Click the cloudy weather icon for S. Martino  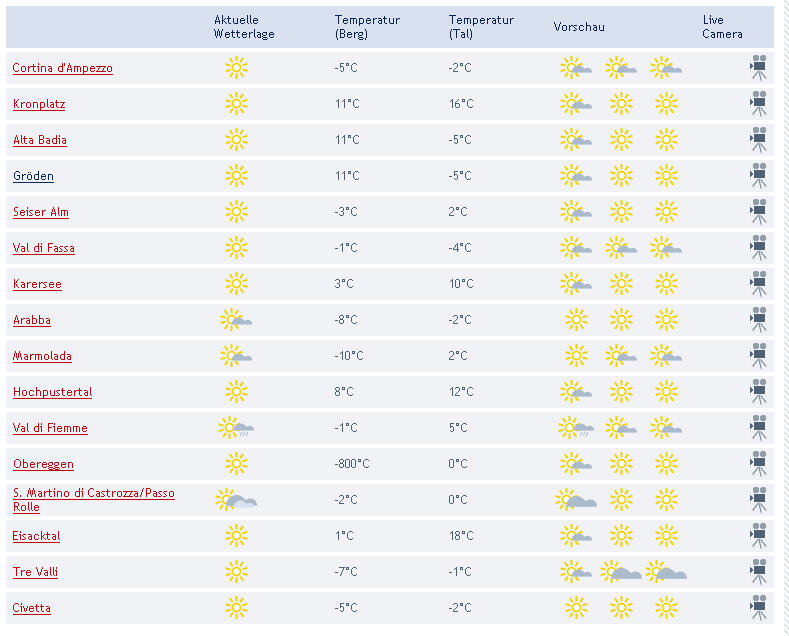235,500
